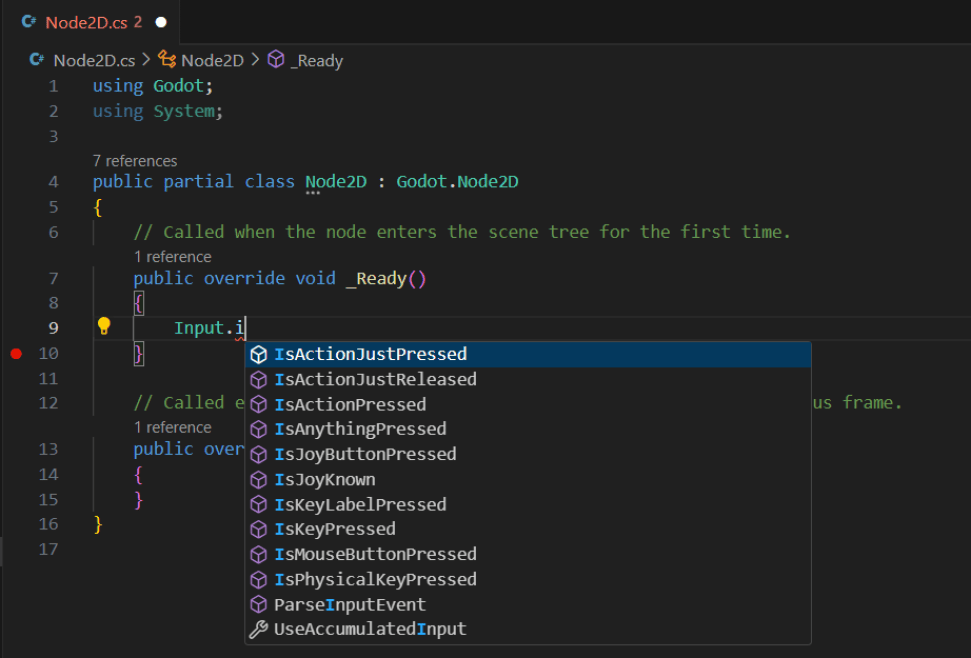The image size is (971, 658).
Task: Click line number 9 in the gutter
Action: tap(53, 328)
